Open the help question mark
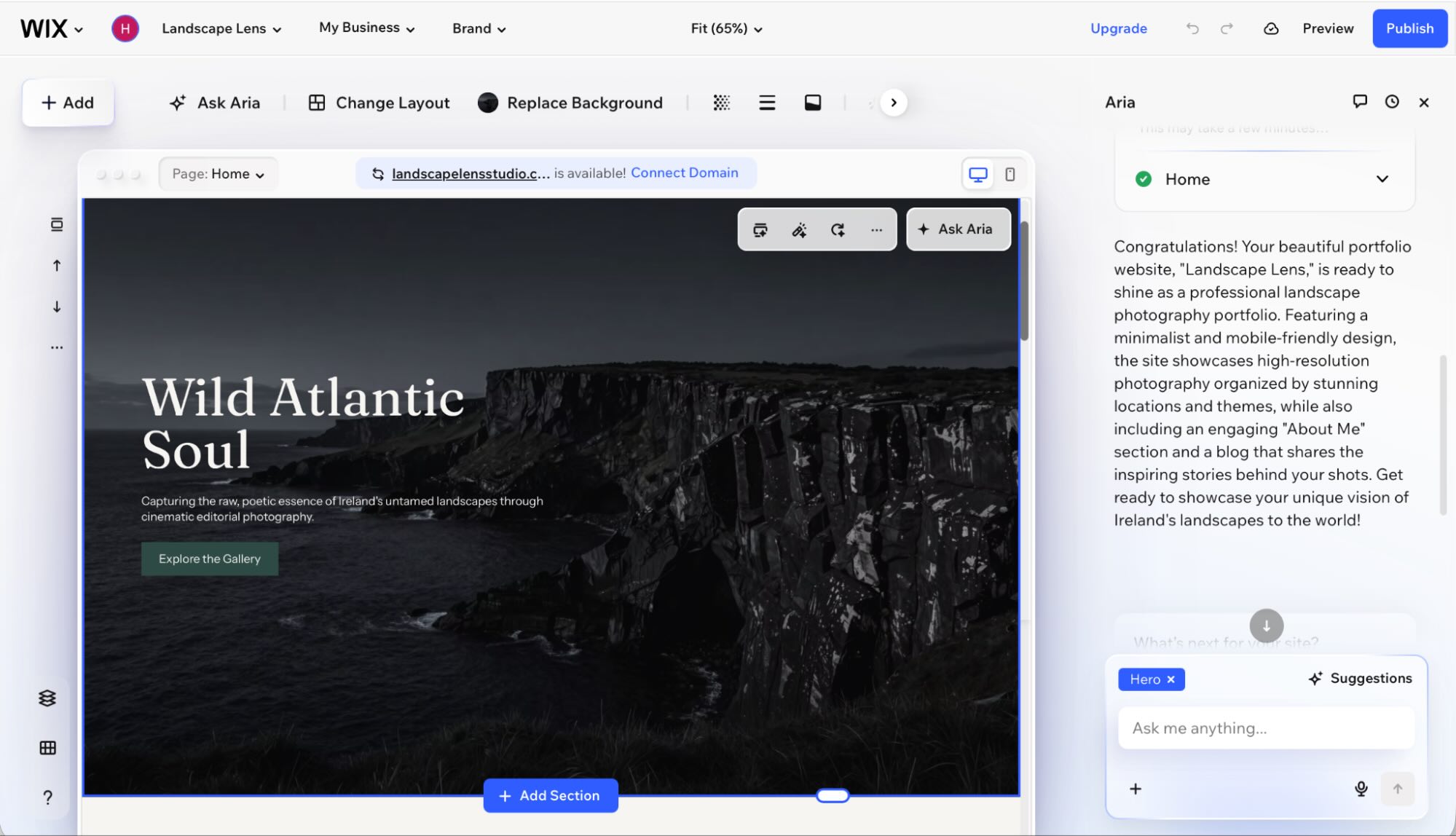The height and width of the screenshot is (836, 1456). click(47, 797)
